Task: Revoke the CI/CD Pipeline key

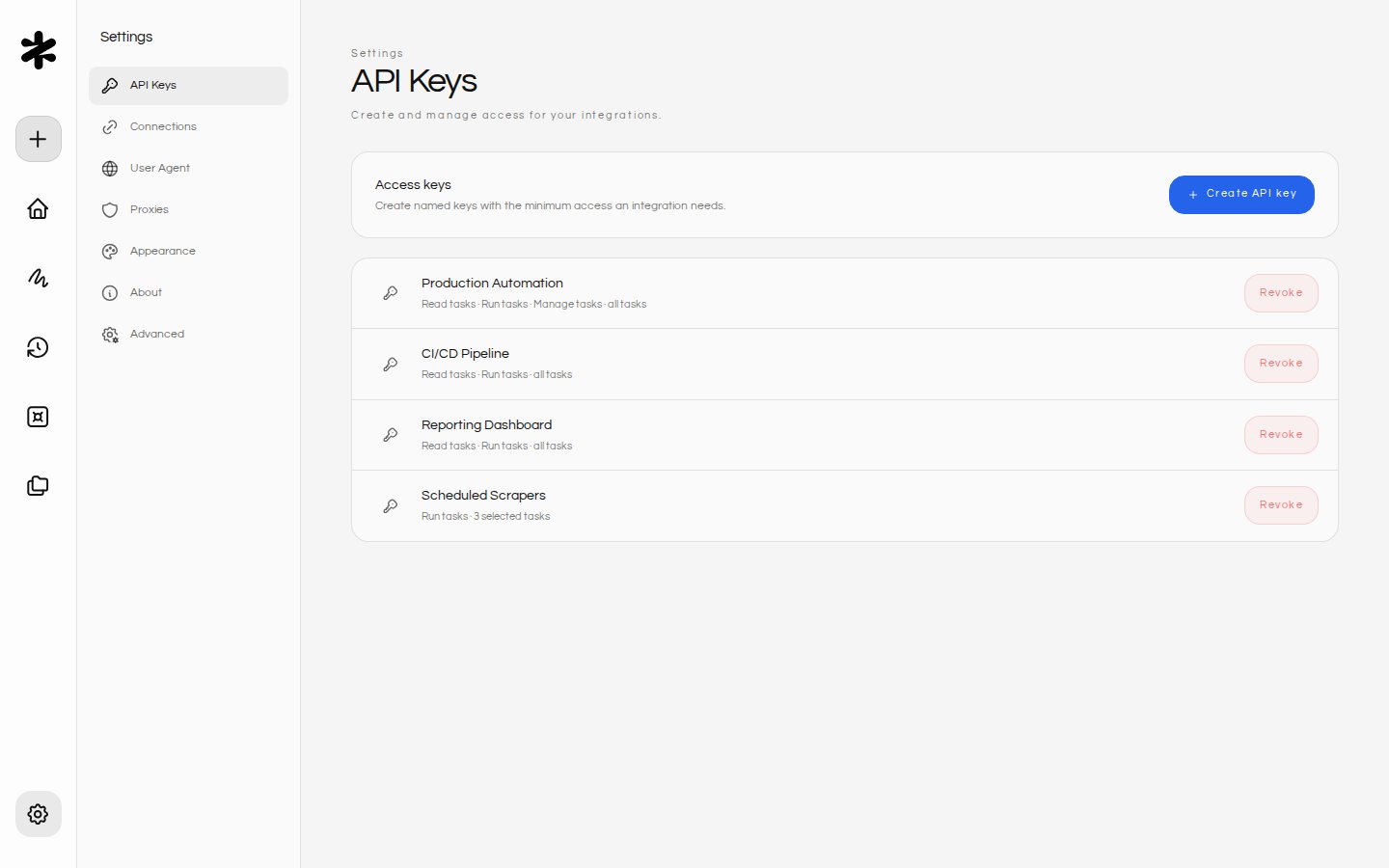Action: click(x=1281, y=364)
